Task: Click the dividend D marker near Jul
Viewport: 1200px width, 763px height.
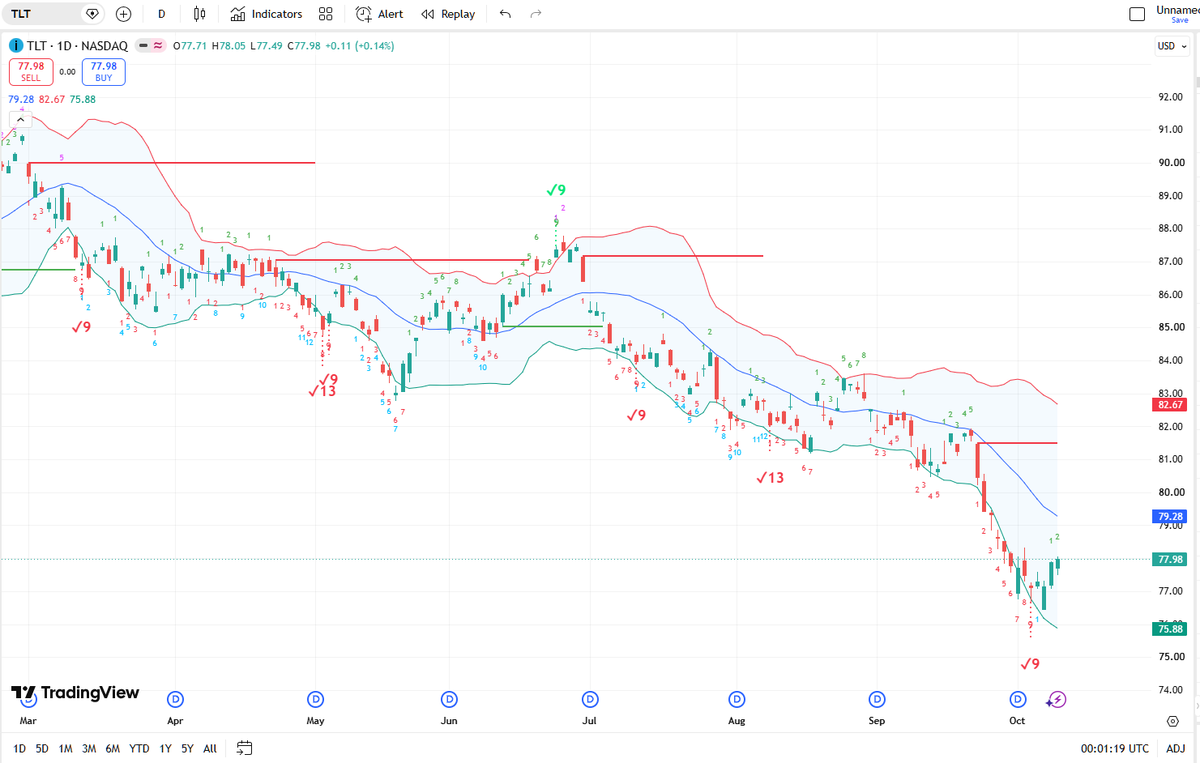Action: point(590,698)
